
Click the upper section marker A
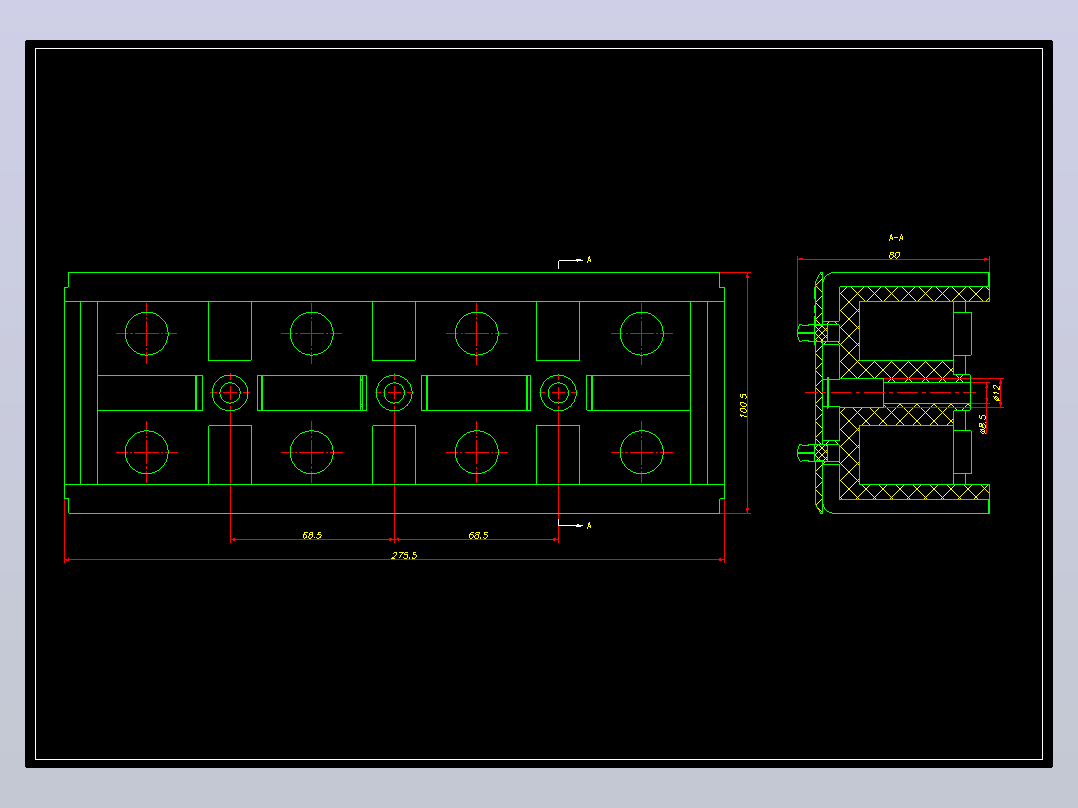(588, 260)
